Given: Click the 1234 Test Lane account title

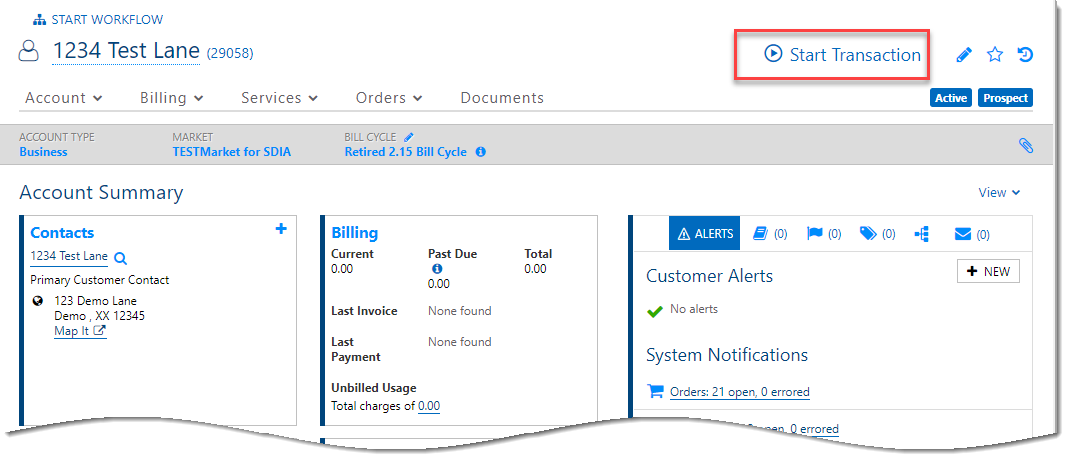Looking at the screenshot, I should coord(127,51).
